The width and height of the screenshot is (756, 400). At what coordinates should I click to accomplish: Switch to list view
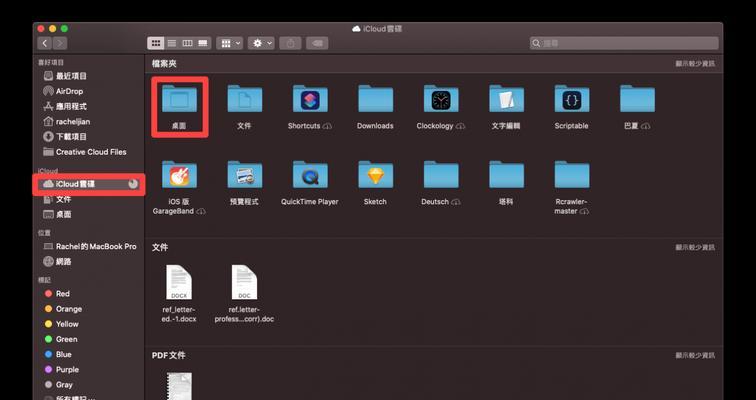pos(171,43)
